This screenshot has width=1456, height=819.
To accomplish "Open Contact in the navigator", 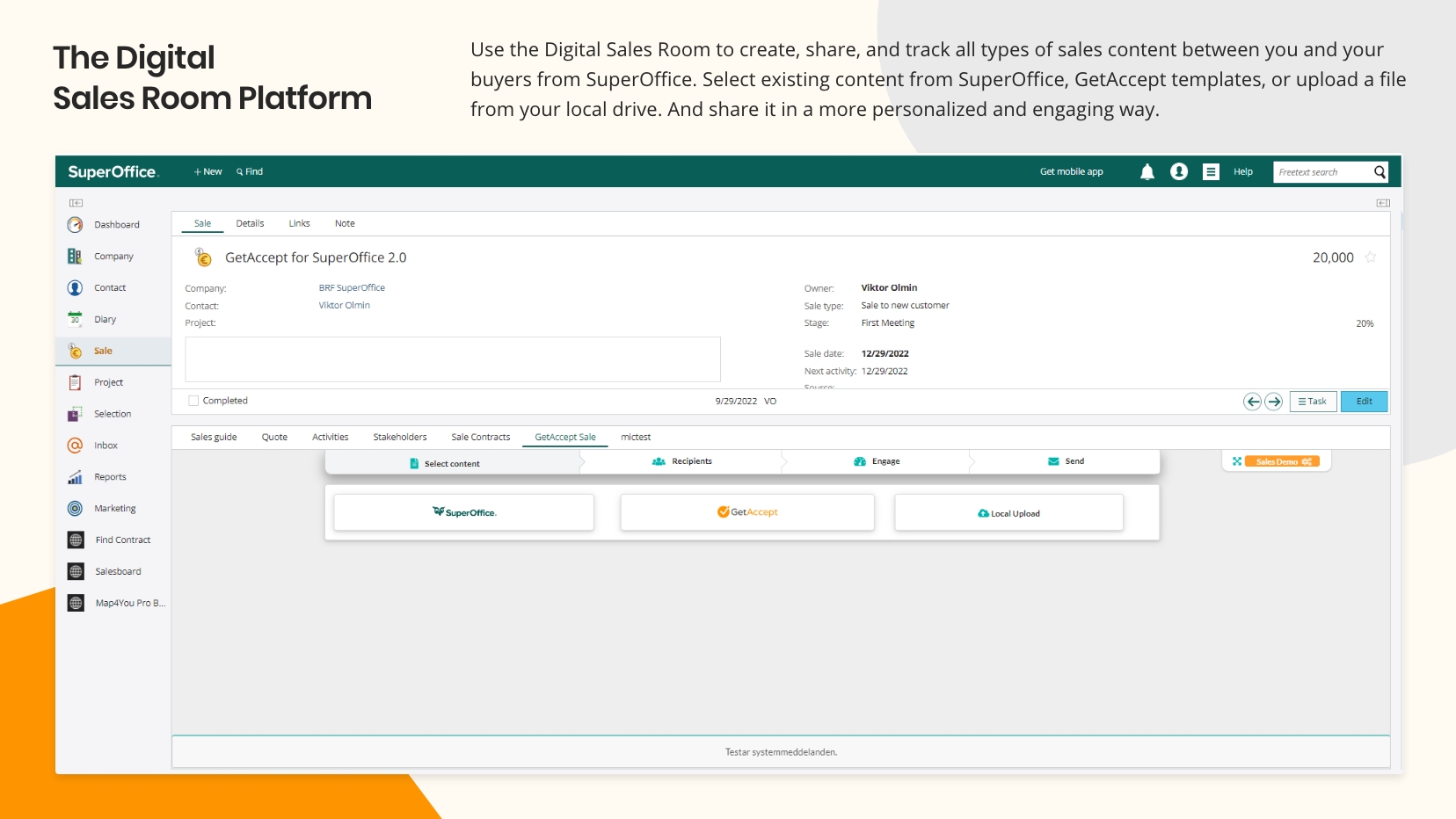I will 110,288.
